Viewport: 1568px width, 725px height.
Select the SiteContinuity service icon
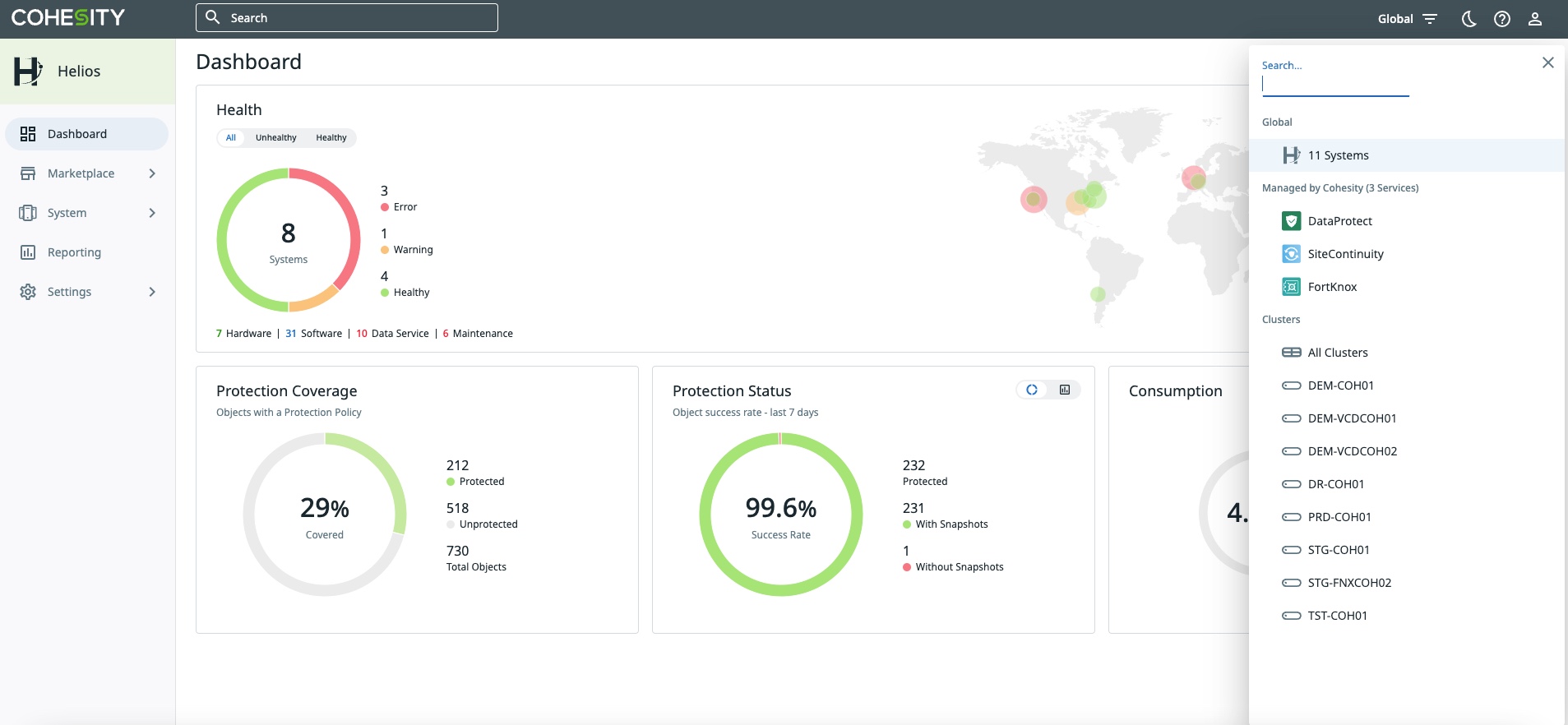pyautogui.click(x=1291, y=254)
